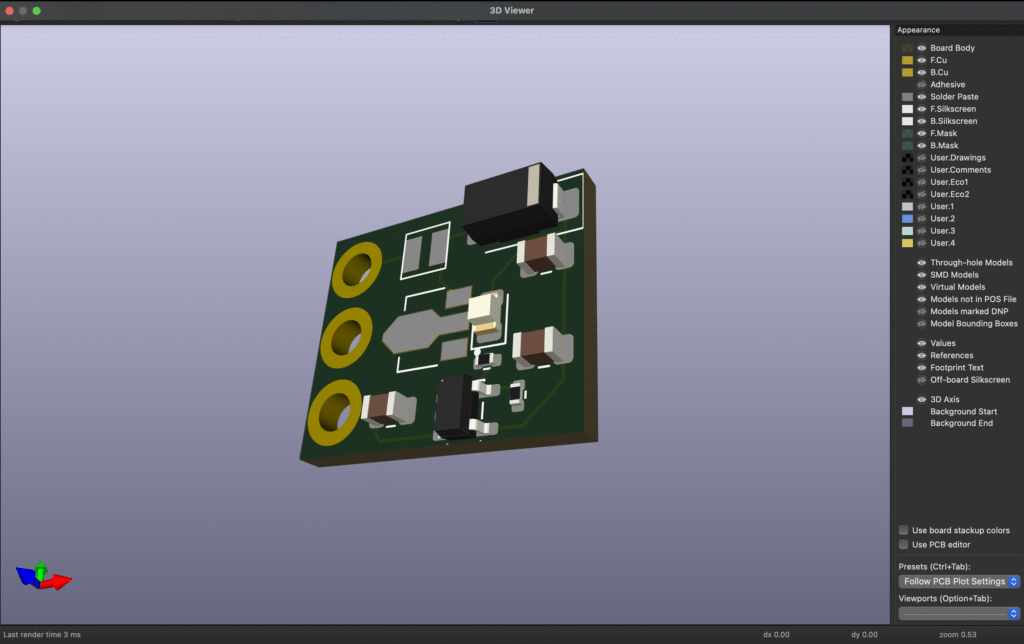1024x644 pixels.
Task: Hide Solder Paste layer eye icon
Action: 921,97
